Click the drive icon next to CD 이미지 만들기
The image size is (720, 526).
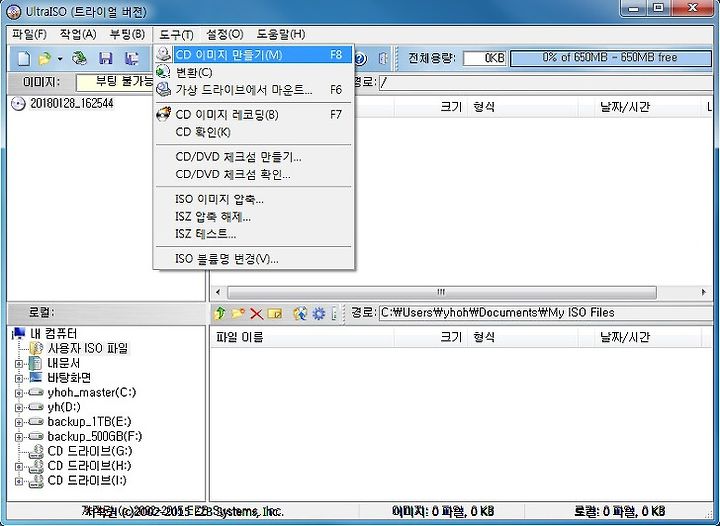(163, 54)
